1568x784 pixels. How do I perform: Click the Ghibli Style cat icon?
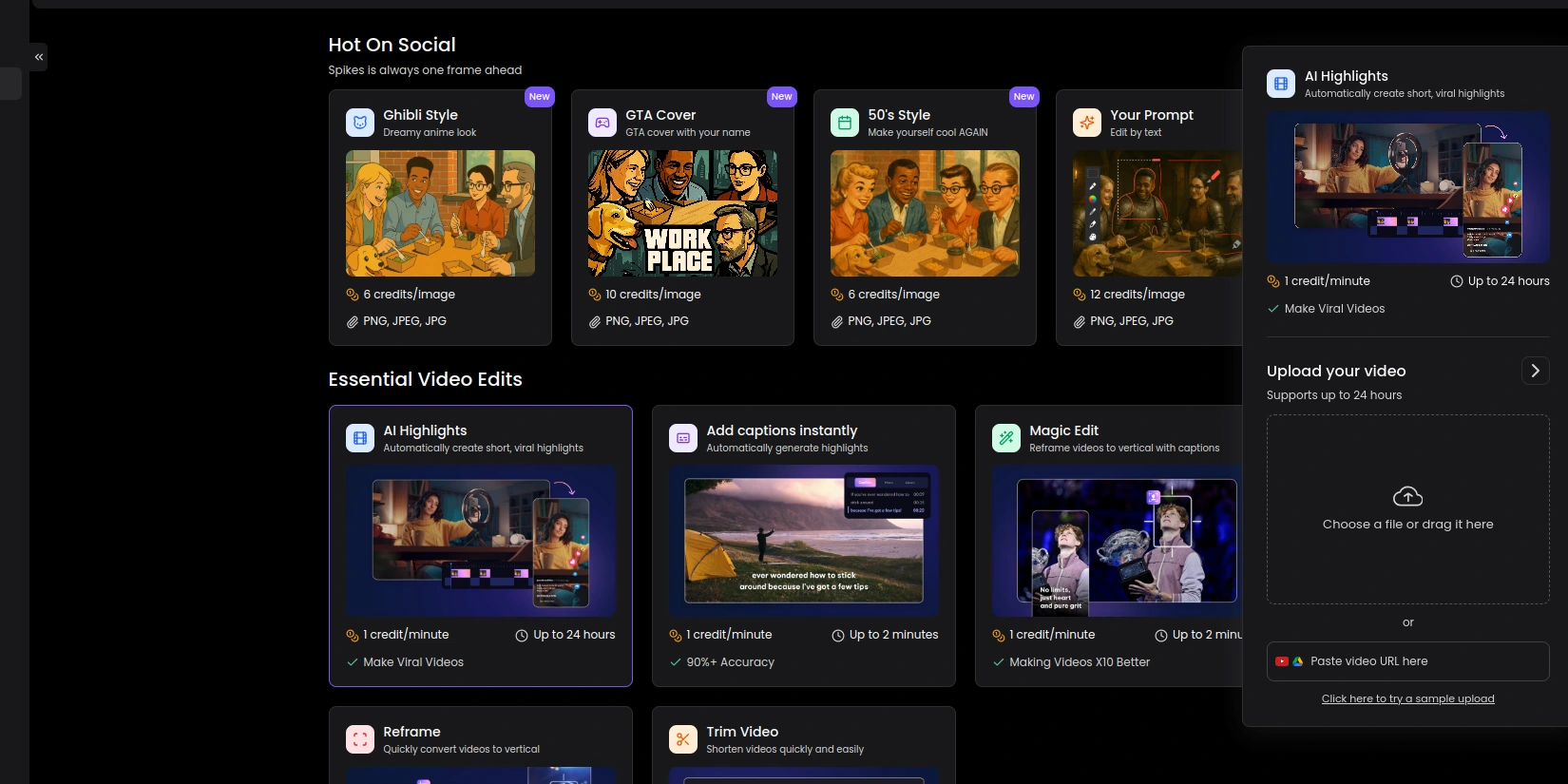pyautogui.click(x=360, y=123)
